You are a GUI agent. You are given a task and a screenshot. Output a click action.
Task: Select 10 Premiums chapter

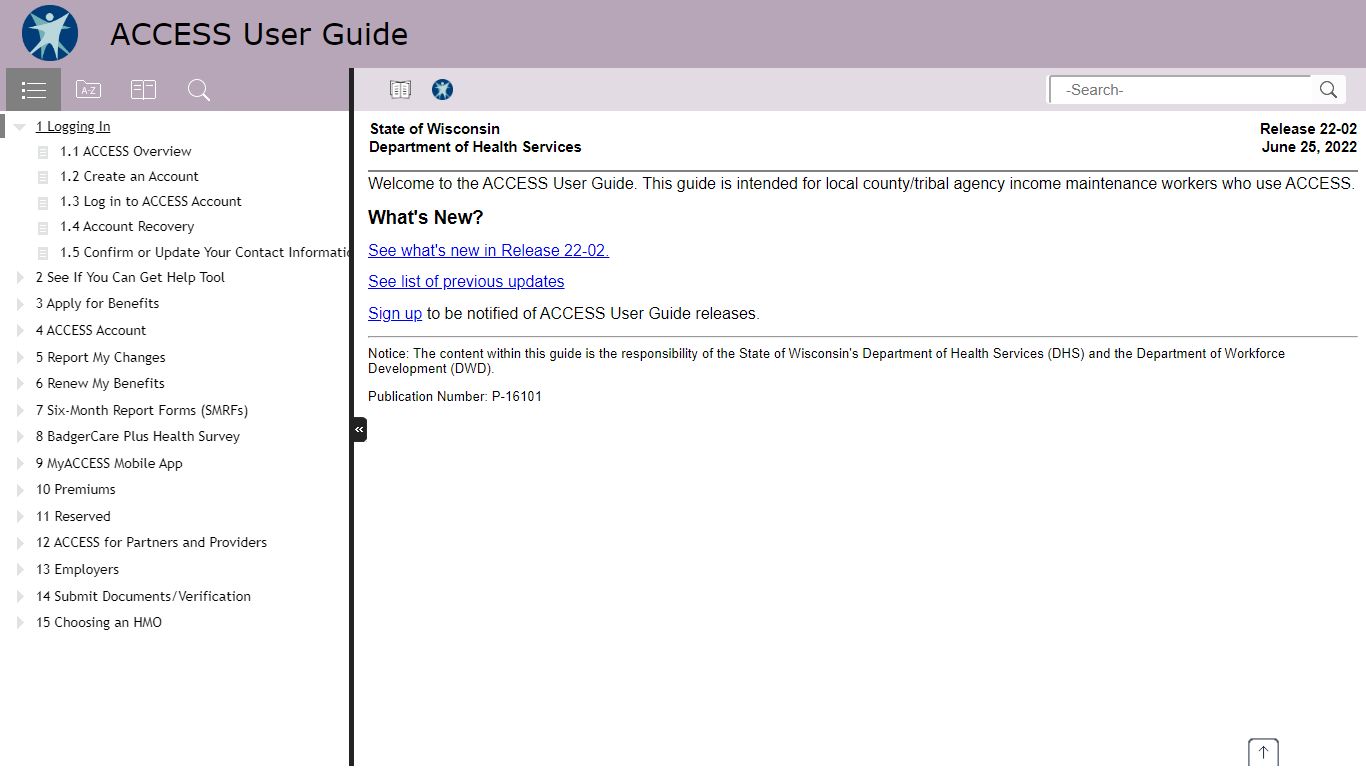76,489
